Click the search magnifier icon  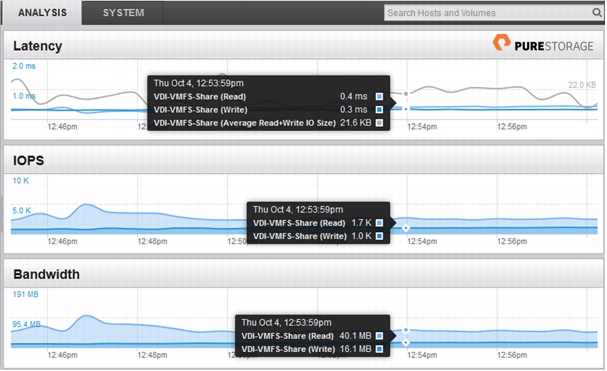(597, 13)
